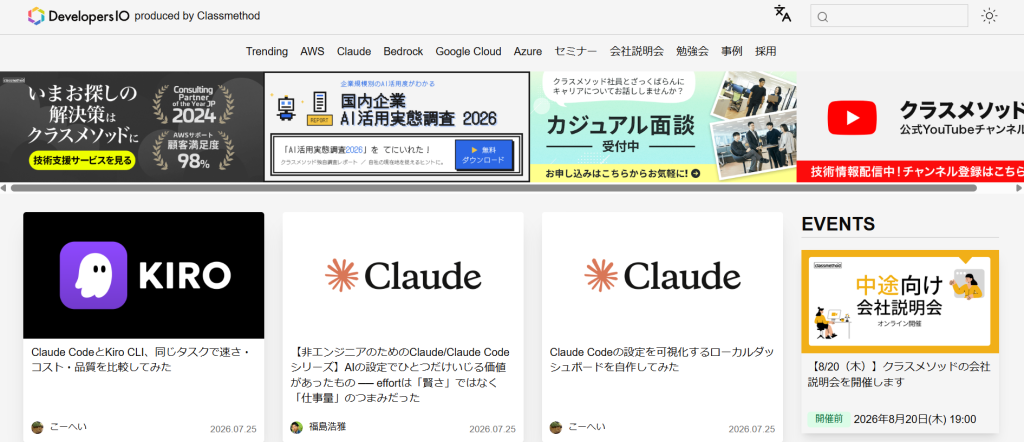Open the Claude navigation item
1024x442 pixels.
click(354, 52)
